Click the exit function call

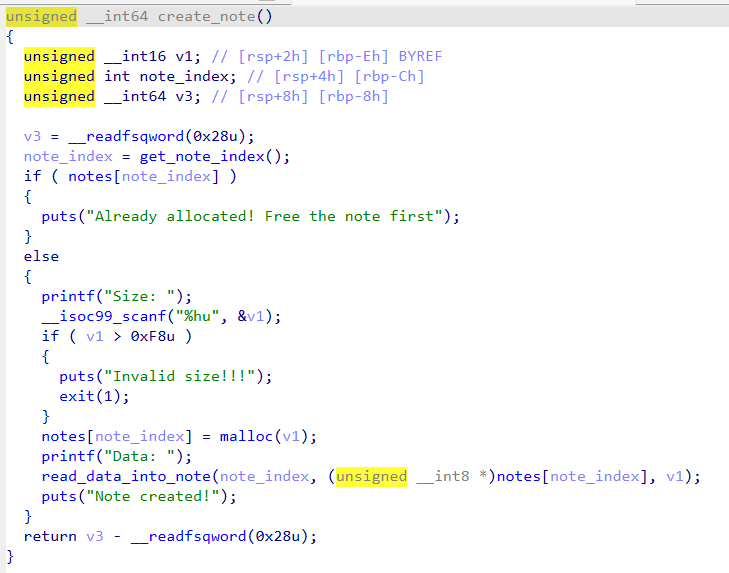tap(77, 396)
